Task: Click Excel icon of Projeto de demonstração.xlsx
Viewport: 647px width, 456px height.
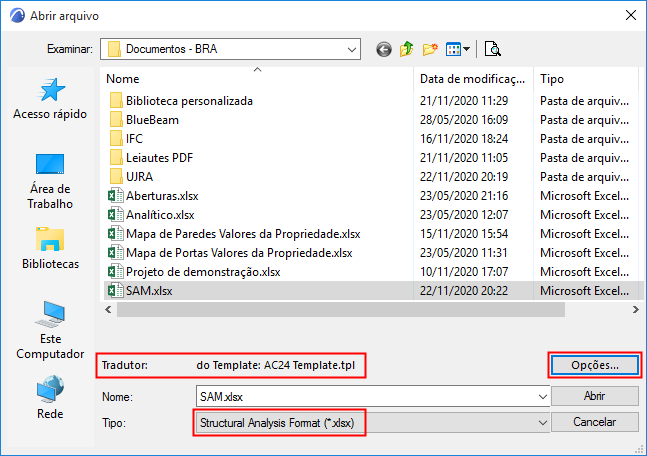Action: [116, 272]
